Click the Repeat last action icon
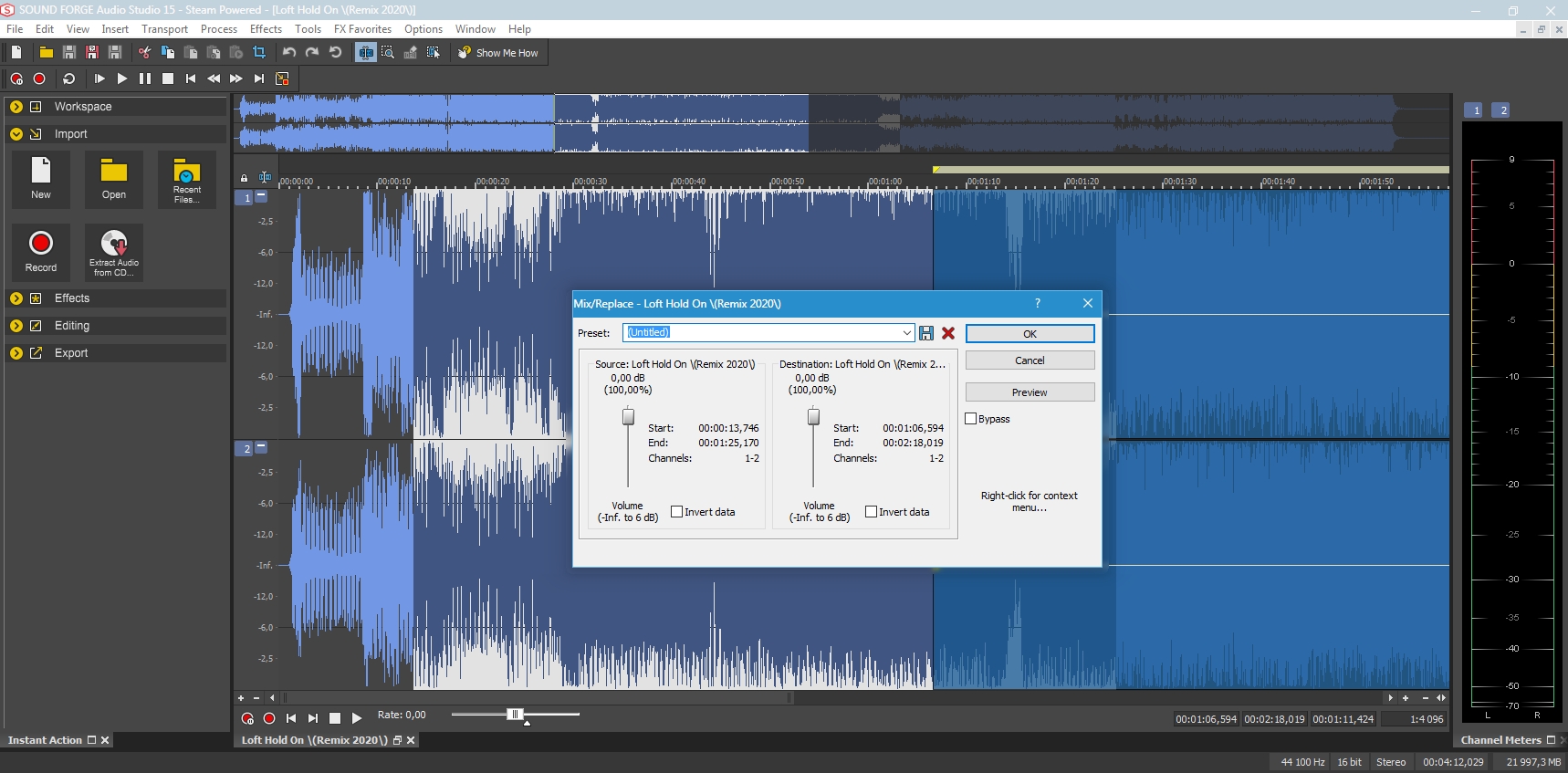This screenshot has width=1568, height=773. pyautogui.click(x=335, y=53)
